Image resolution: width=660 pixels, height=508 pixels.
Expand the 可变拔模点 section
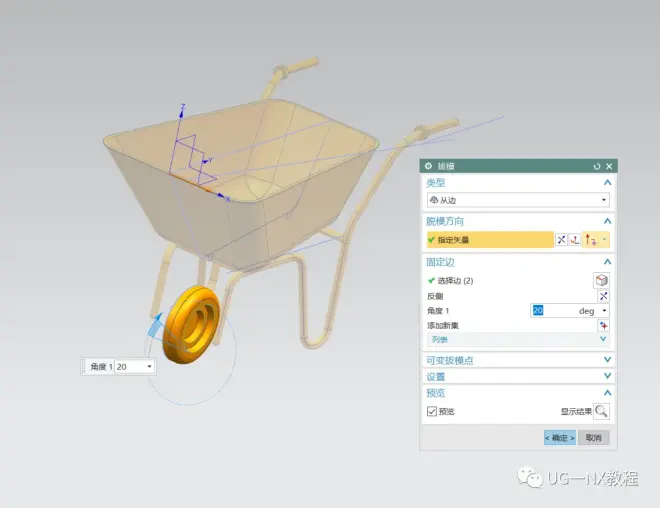click(x=606, y=360)
